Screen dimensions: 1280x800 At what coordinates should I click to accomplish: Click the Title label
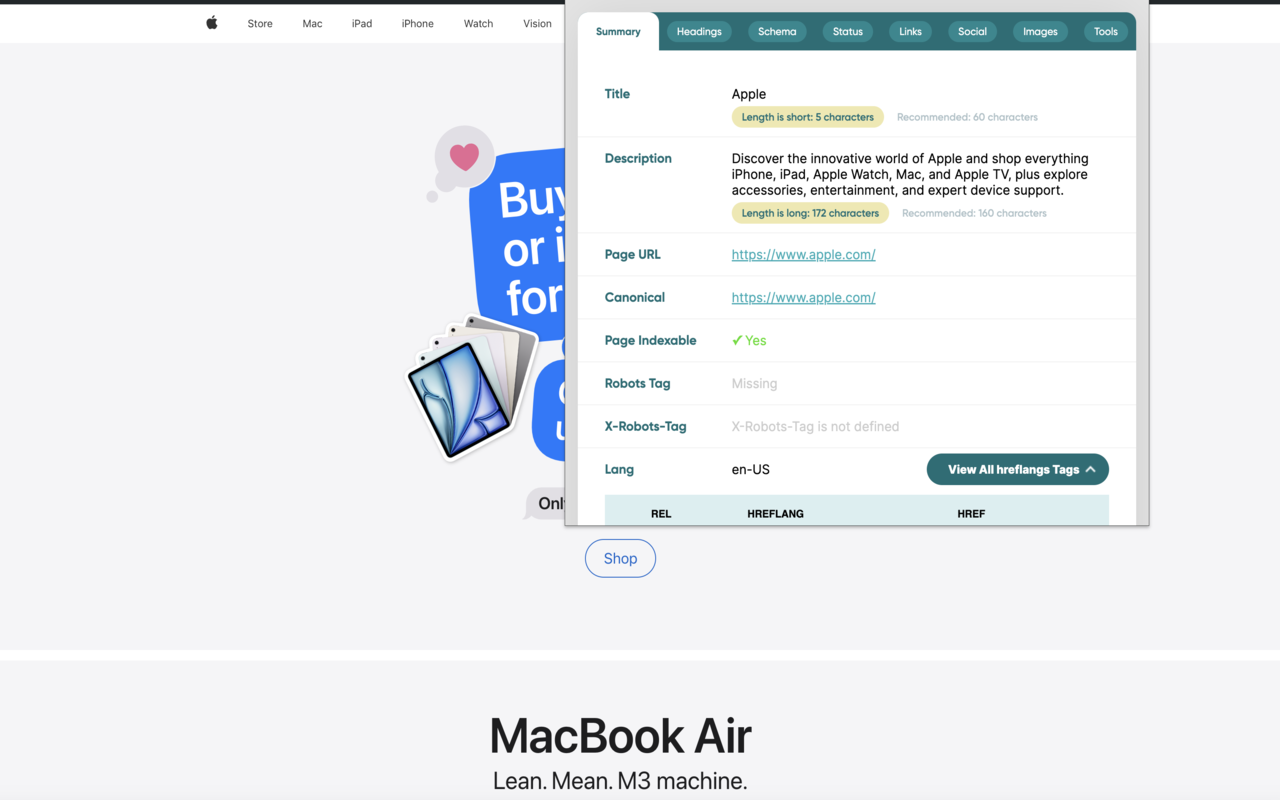(x=617, y=94)
